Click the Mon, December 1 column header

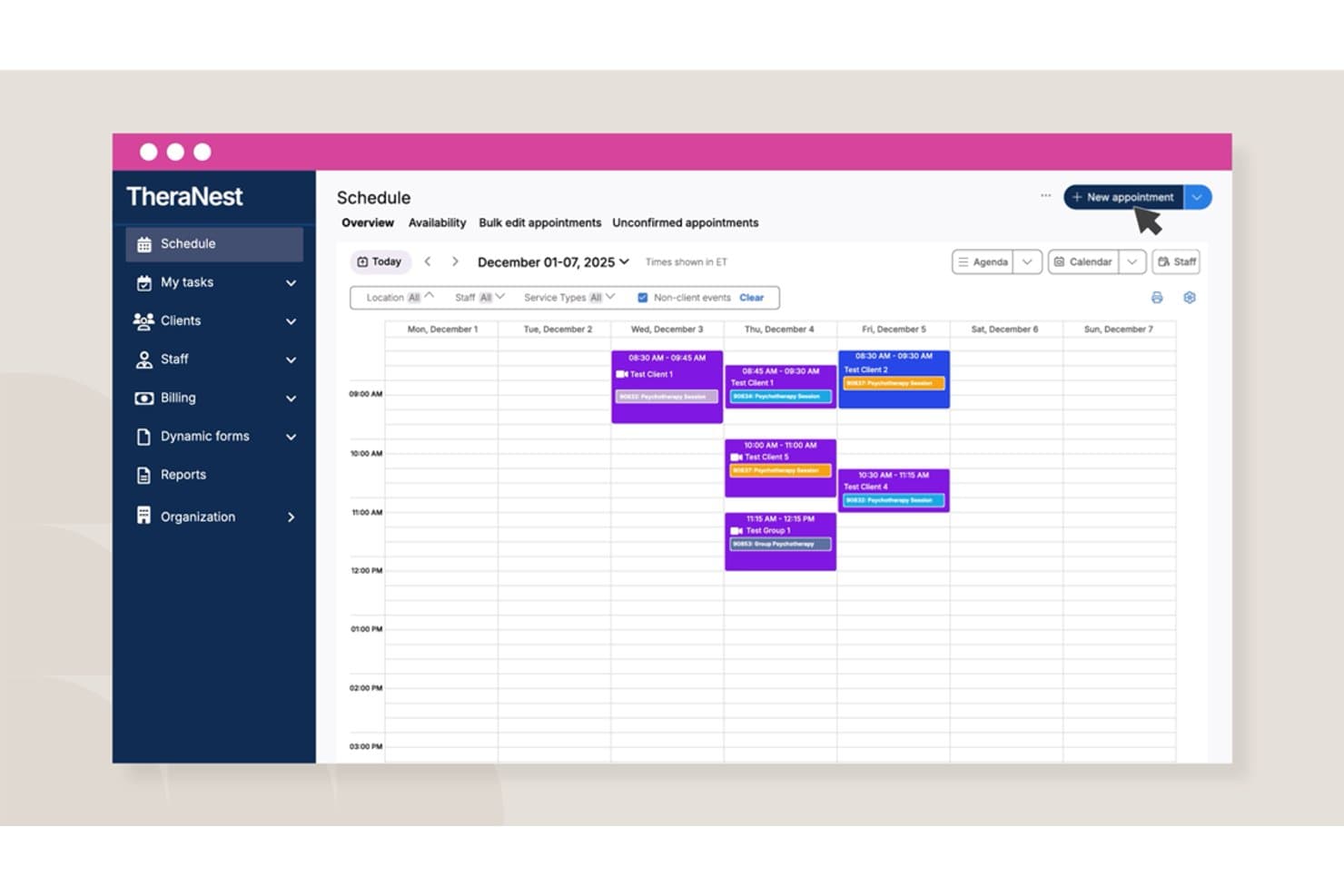coord(442,330)
